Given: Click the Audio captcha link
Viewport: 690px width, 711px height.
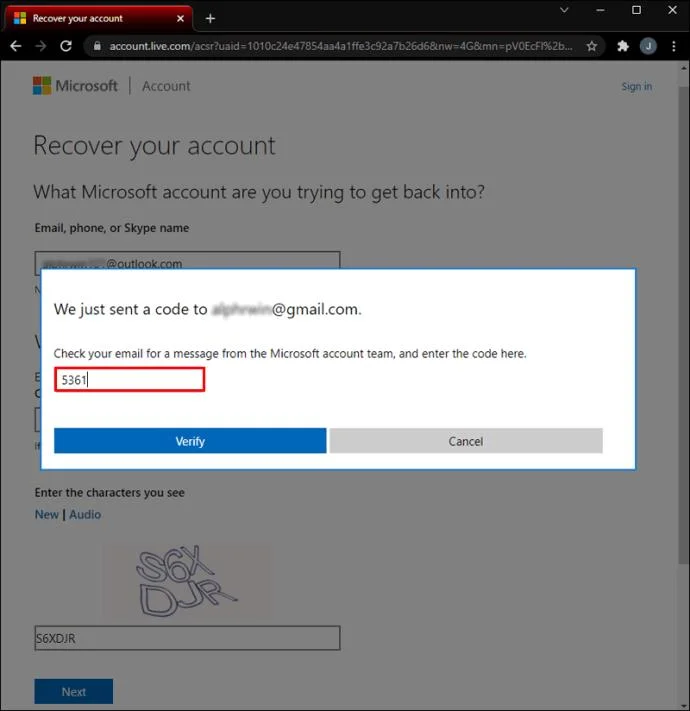Looking at the screenshot, I should coord(85,514).
